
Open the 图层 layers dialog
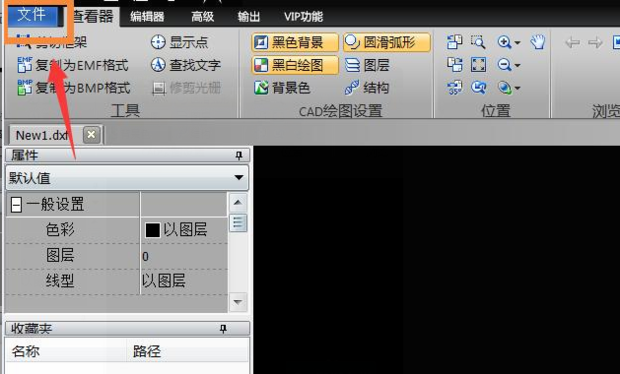click(368, 65)
